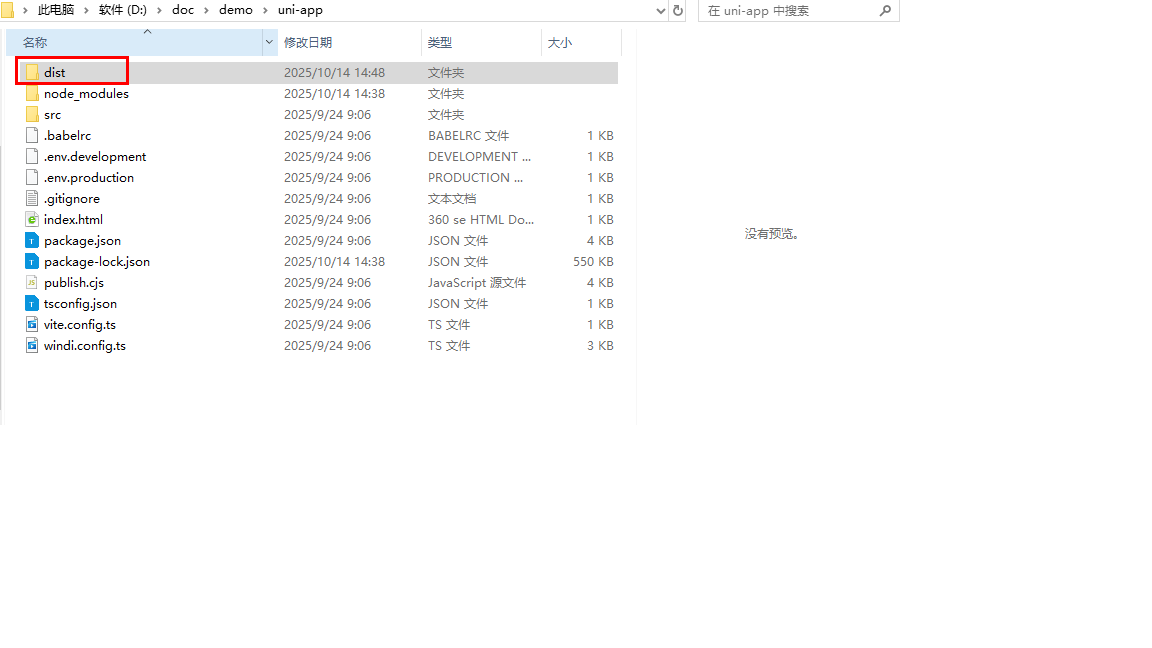
Task: Click the publish.cjs script file icon
Action: pos(32,282)
